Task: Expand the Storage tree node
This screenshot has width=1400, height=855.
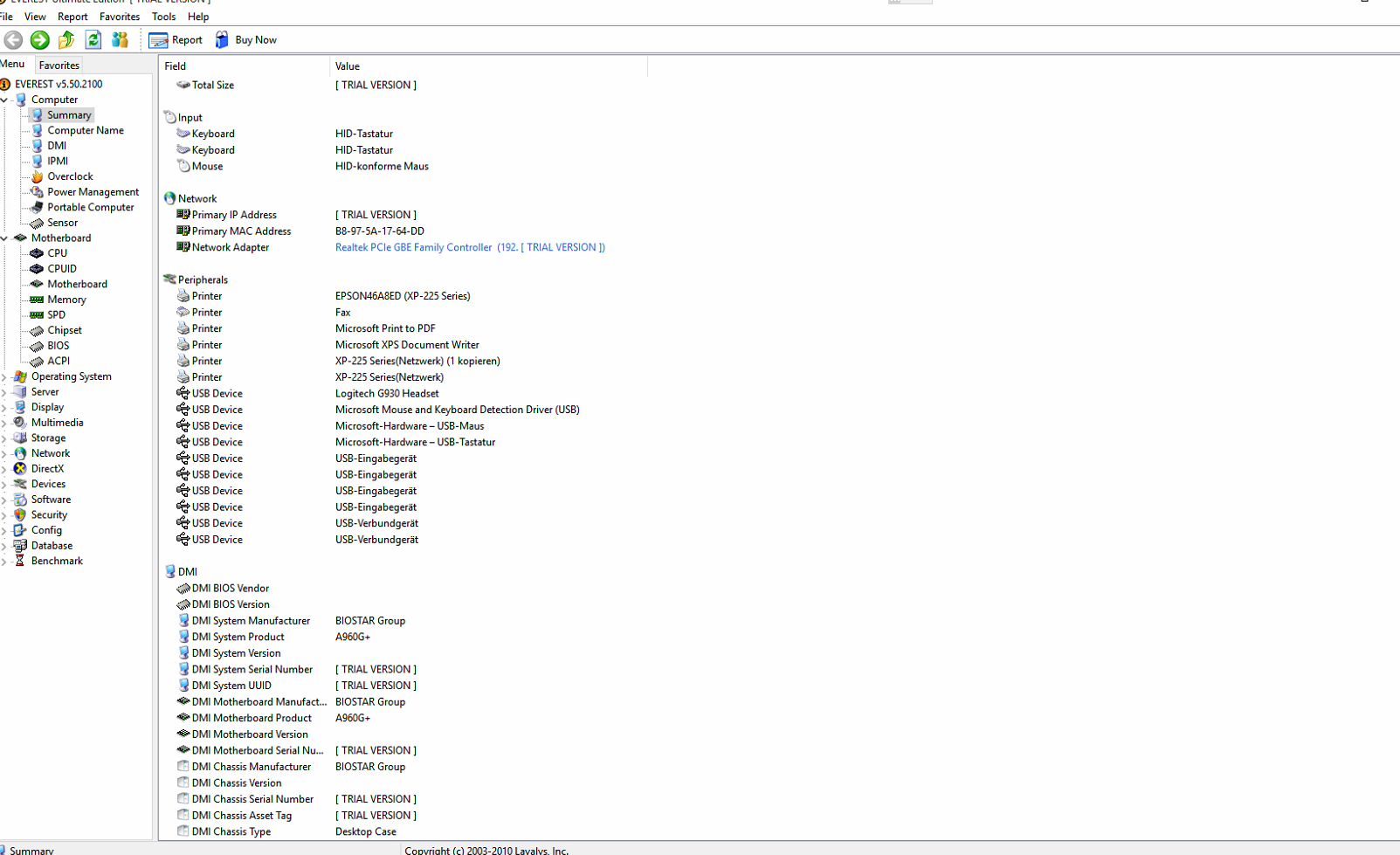Action: pos(4,438)
